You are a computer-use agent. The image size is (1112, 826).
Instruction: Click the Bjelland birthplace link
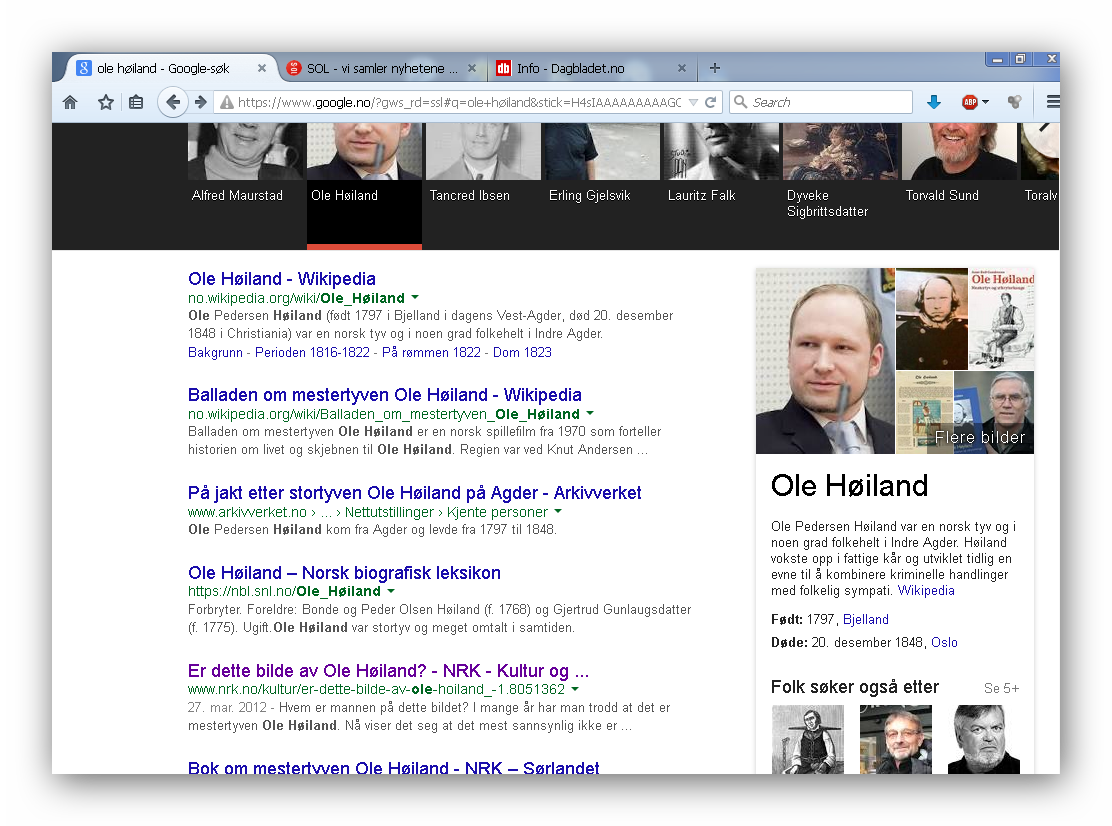865,619
